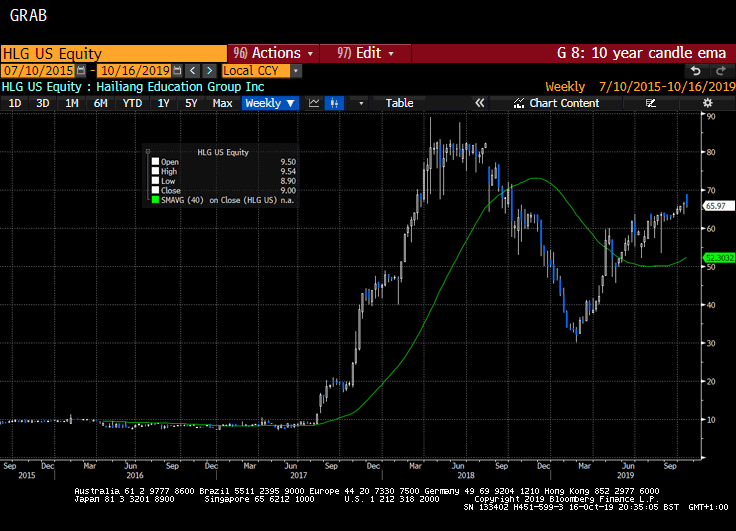Image resolution: width=736 pixels, height=531 pixels.
Task: Open end date calendar picker
Action: [177, 71]
